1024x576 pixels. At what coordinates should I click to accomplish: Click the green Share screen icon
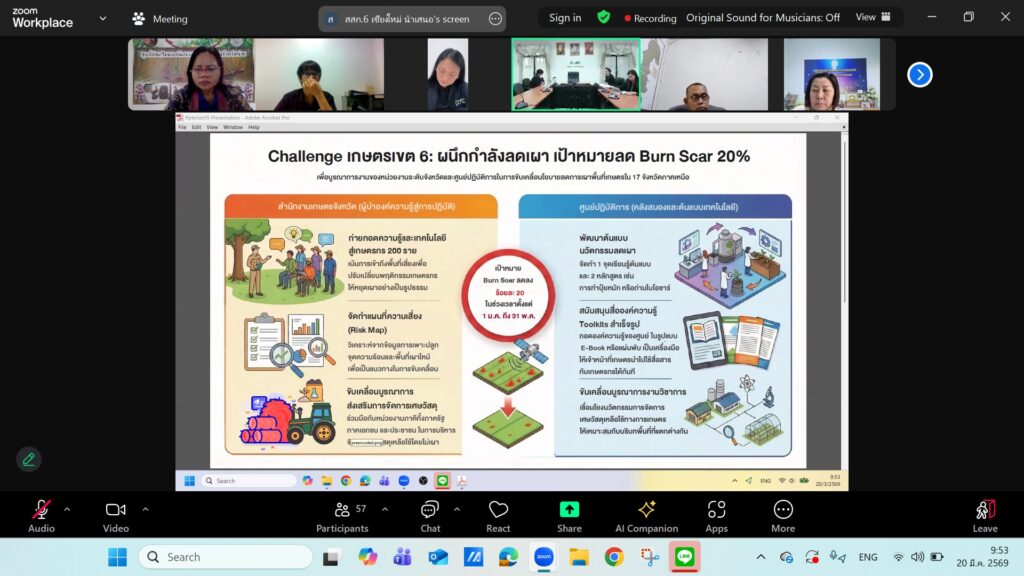tap(569, 510)
